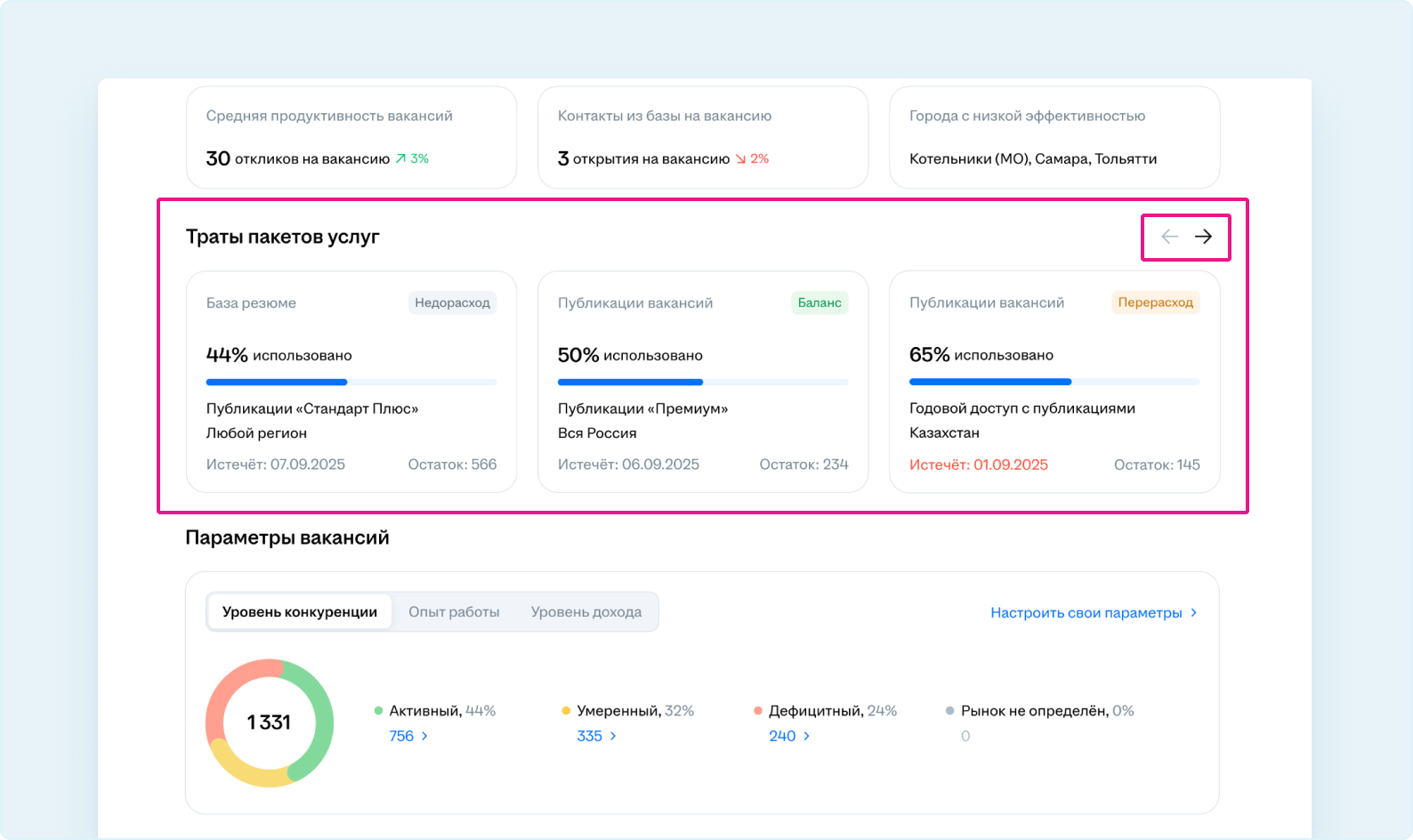Expand the 335 moderate vacancies link

pos(596,736)
